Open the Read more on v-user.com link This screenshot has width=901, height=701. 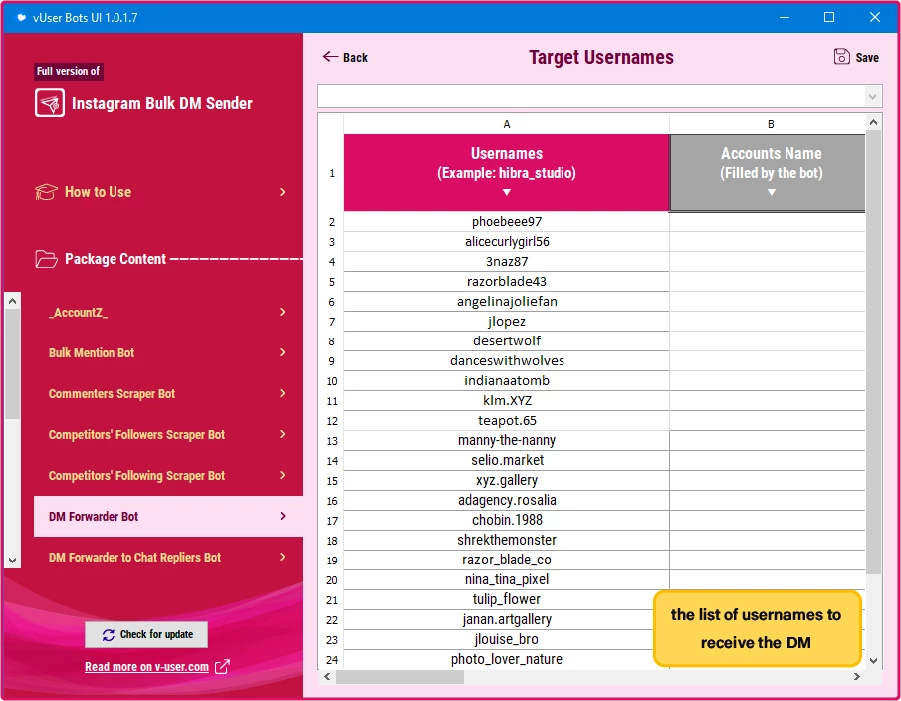click(x=147, y=667)
